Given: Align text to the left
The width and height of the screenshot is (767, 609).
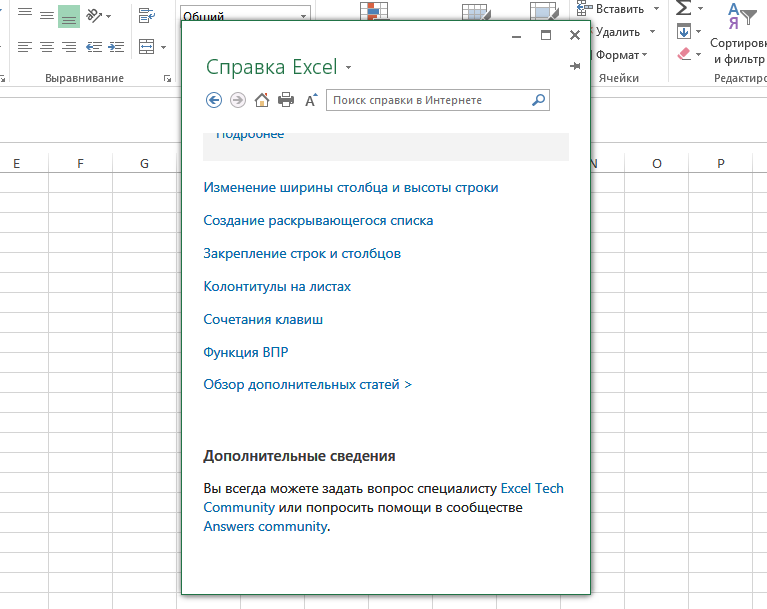Looking at the screenshot, I should tap(25, 47).
